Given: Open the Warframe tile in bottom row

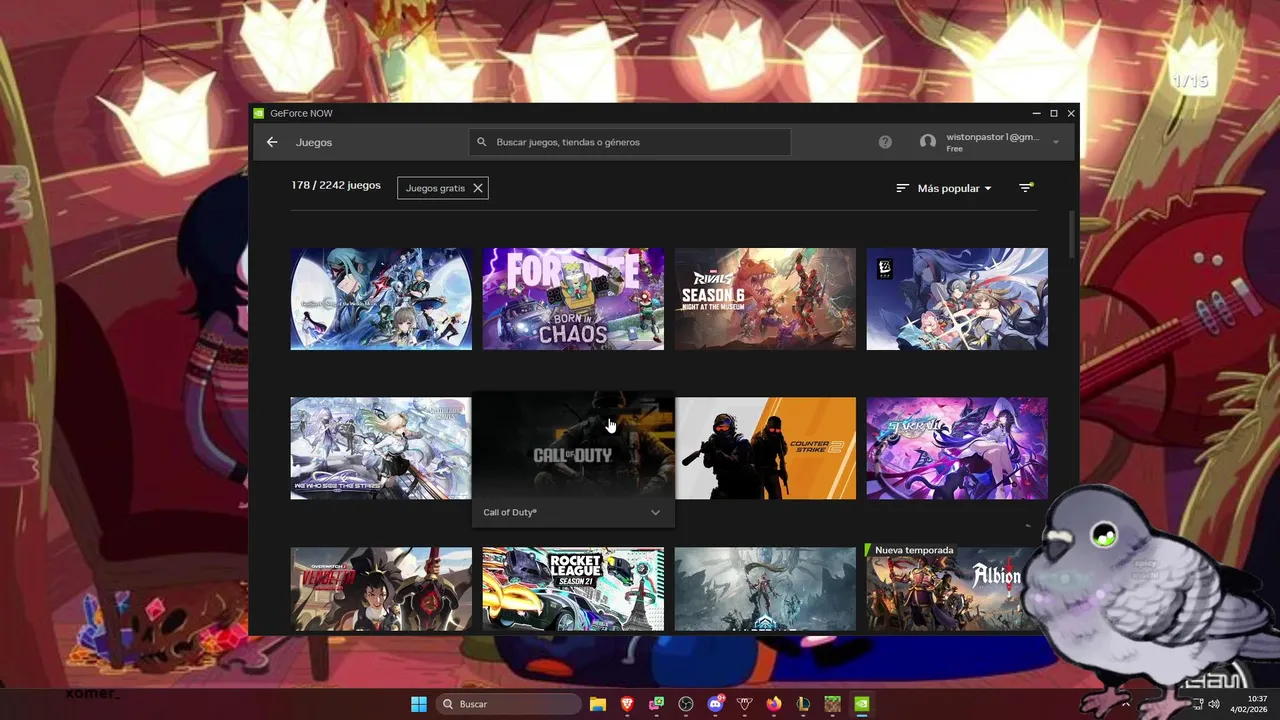Looking at the screenshot, I should 765,589.
